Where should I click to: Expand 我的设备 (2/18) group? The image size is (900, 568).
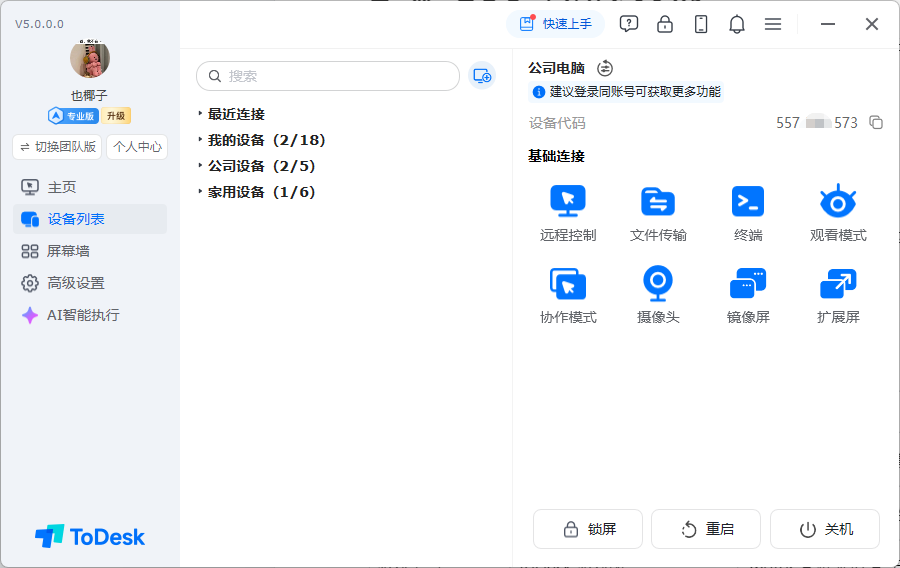262,140
